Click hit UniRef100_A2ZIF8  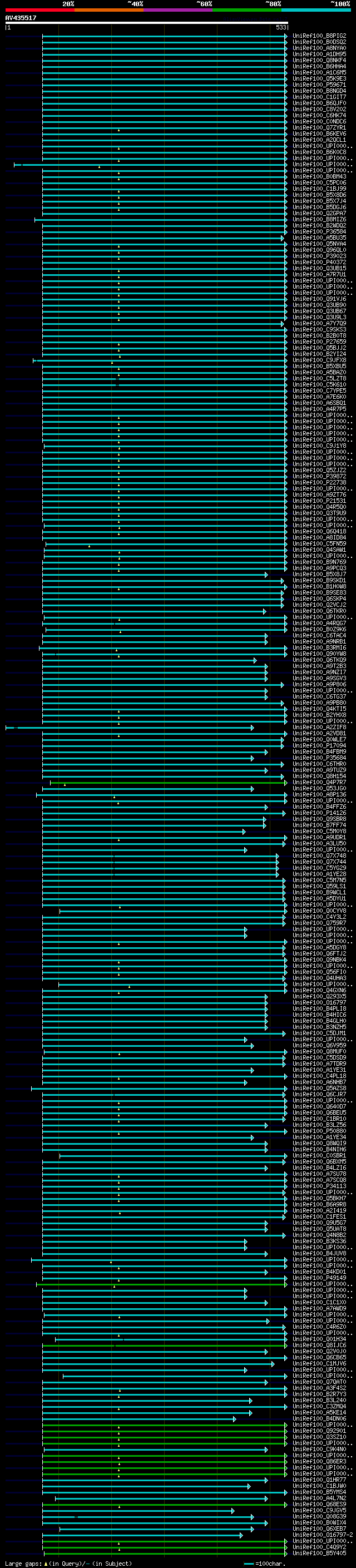pyautogui.click(x=319, y=727)
